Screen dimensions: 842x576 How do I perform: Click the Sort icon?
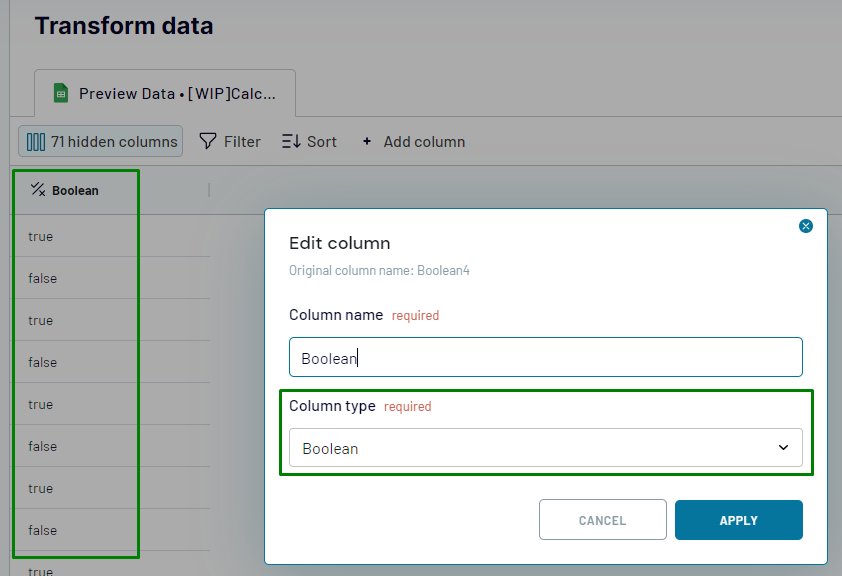click(291, 142)
